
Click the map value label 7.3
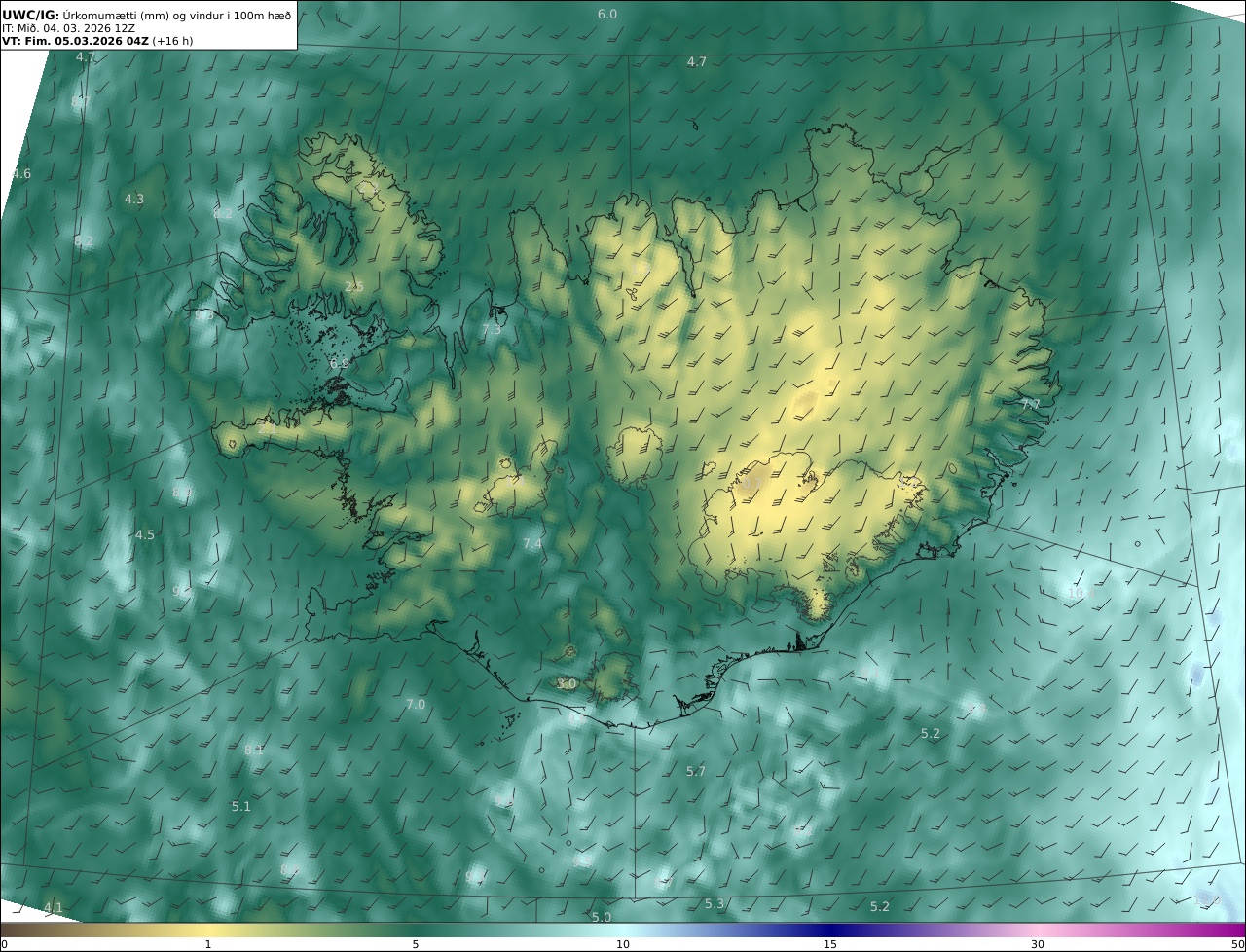(492, 329)
